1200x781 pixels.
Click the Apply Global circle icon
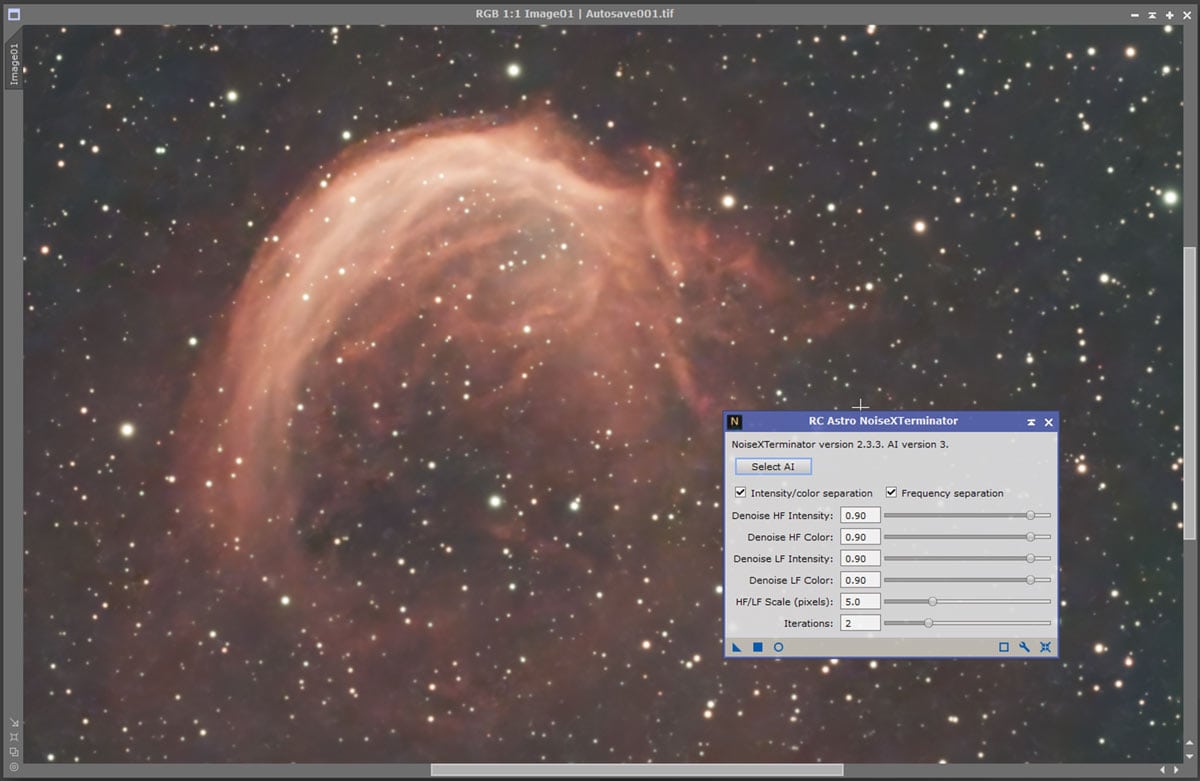(x=778, y=648)
